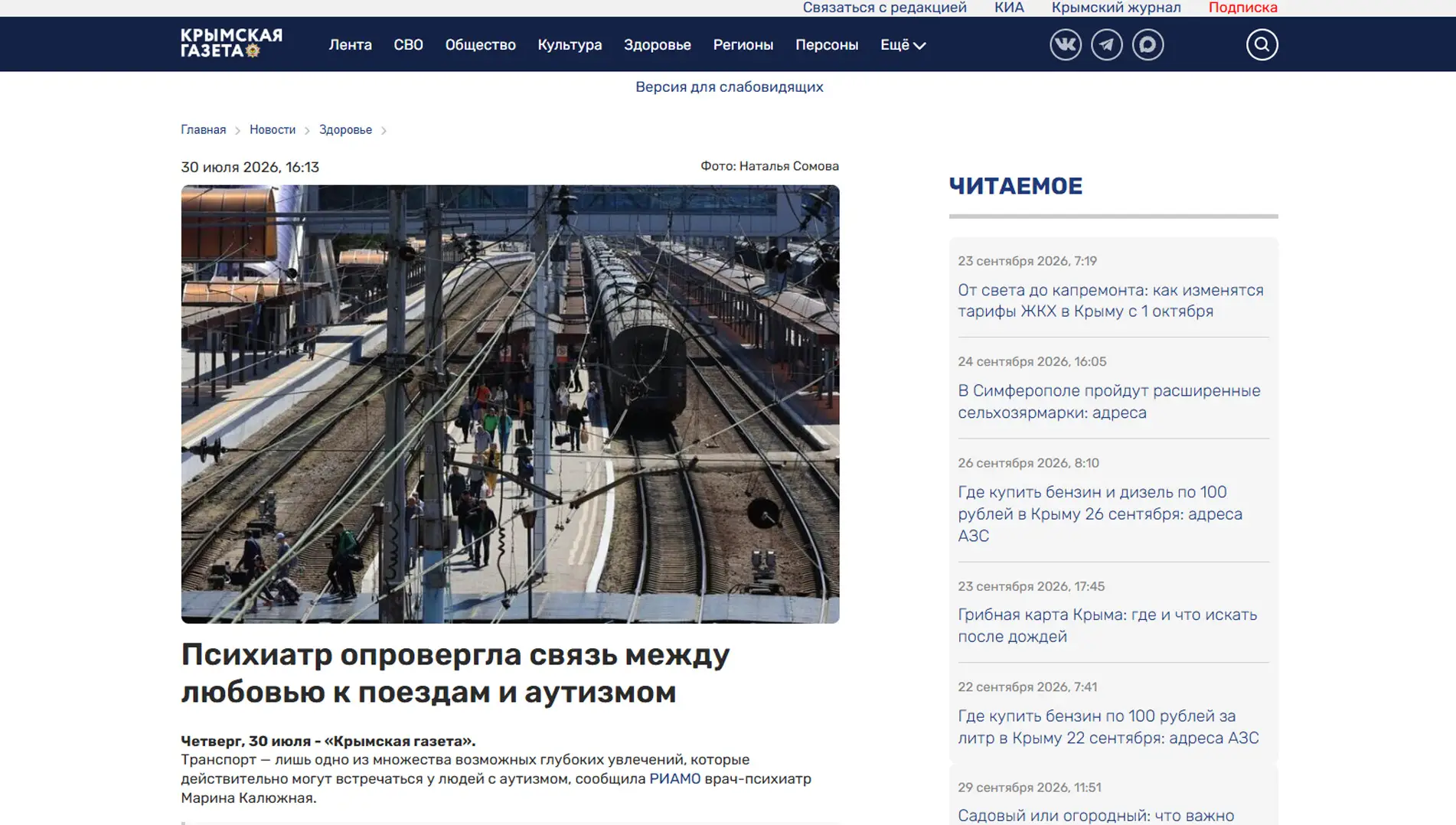Follow the РИАМО source link
This screenshot has width=1456, height=825.
click(674, 779)
